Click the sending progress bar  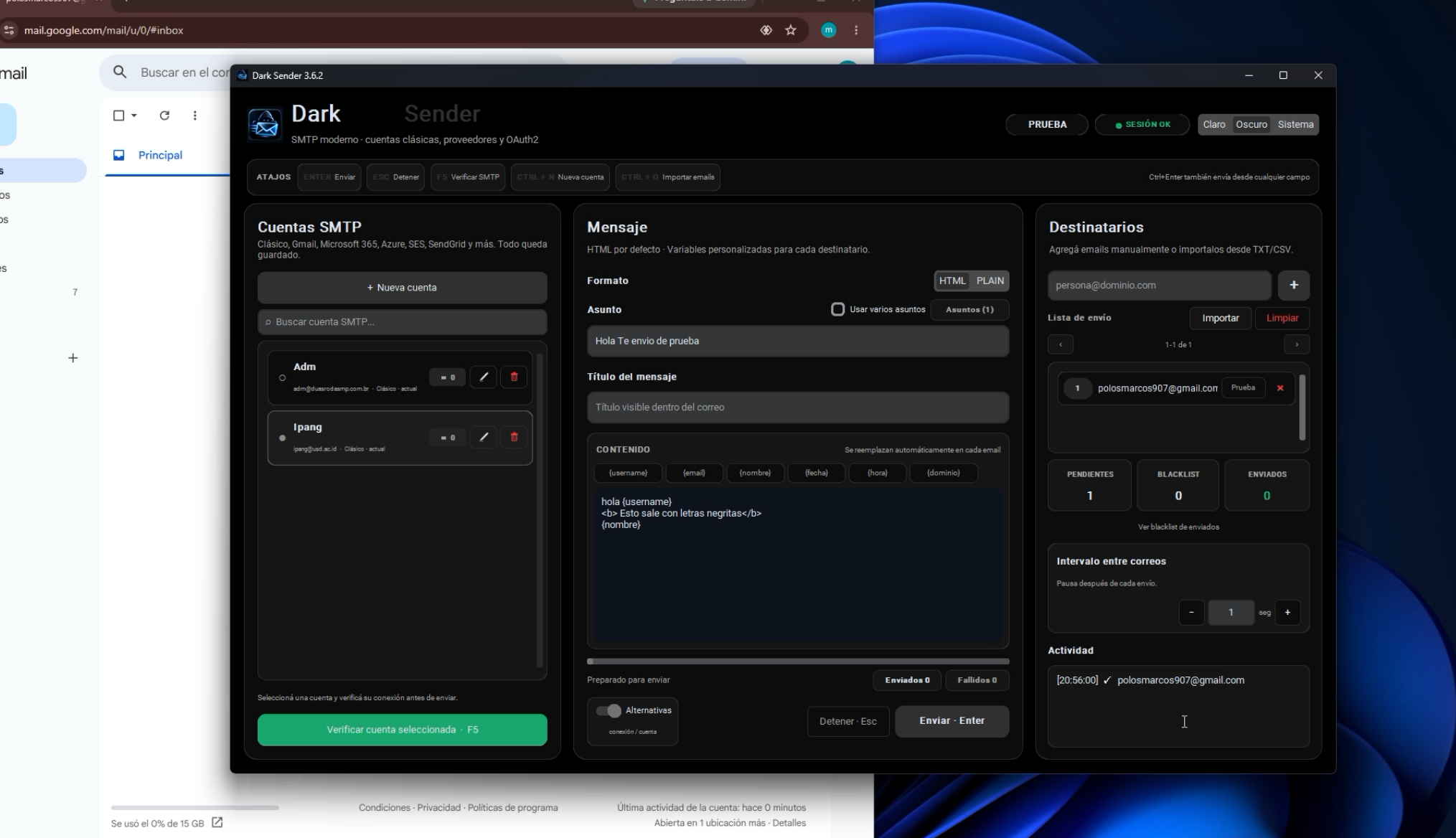(x=798, y=662)
